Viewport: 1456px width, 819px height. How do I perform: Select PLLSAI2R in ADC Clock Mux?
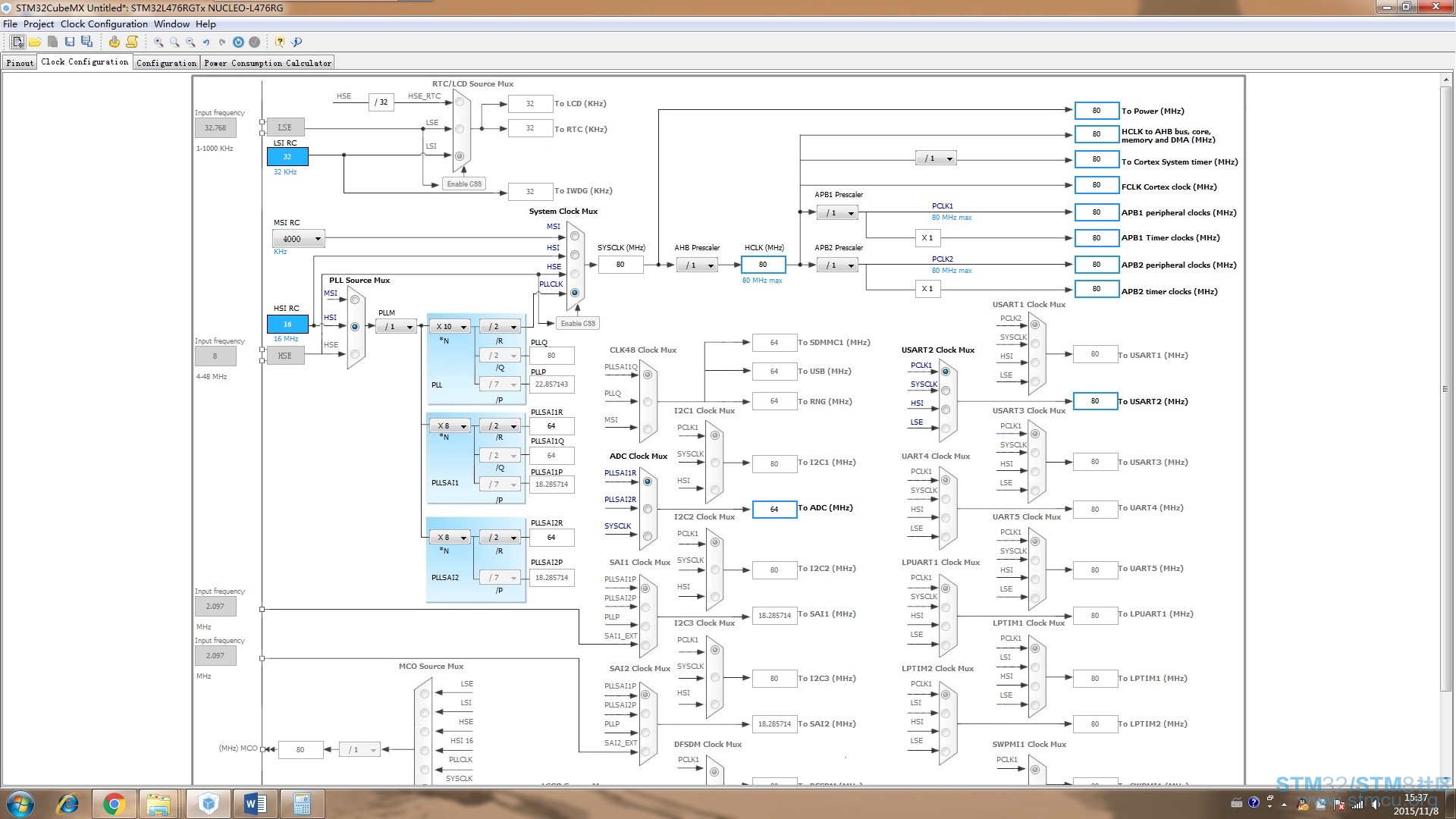click(x=648, y=509)
